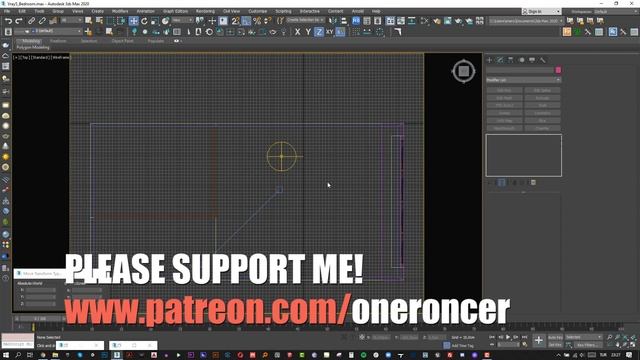The image size is (640, 360).
Task: Click Play Animation button
Action: [508, 337]
